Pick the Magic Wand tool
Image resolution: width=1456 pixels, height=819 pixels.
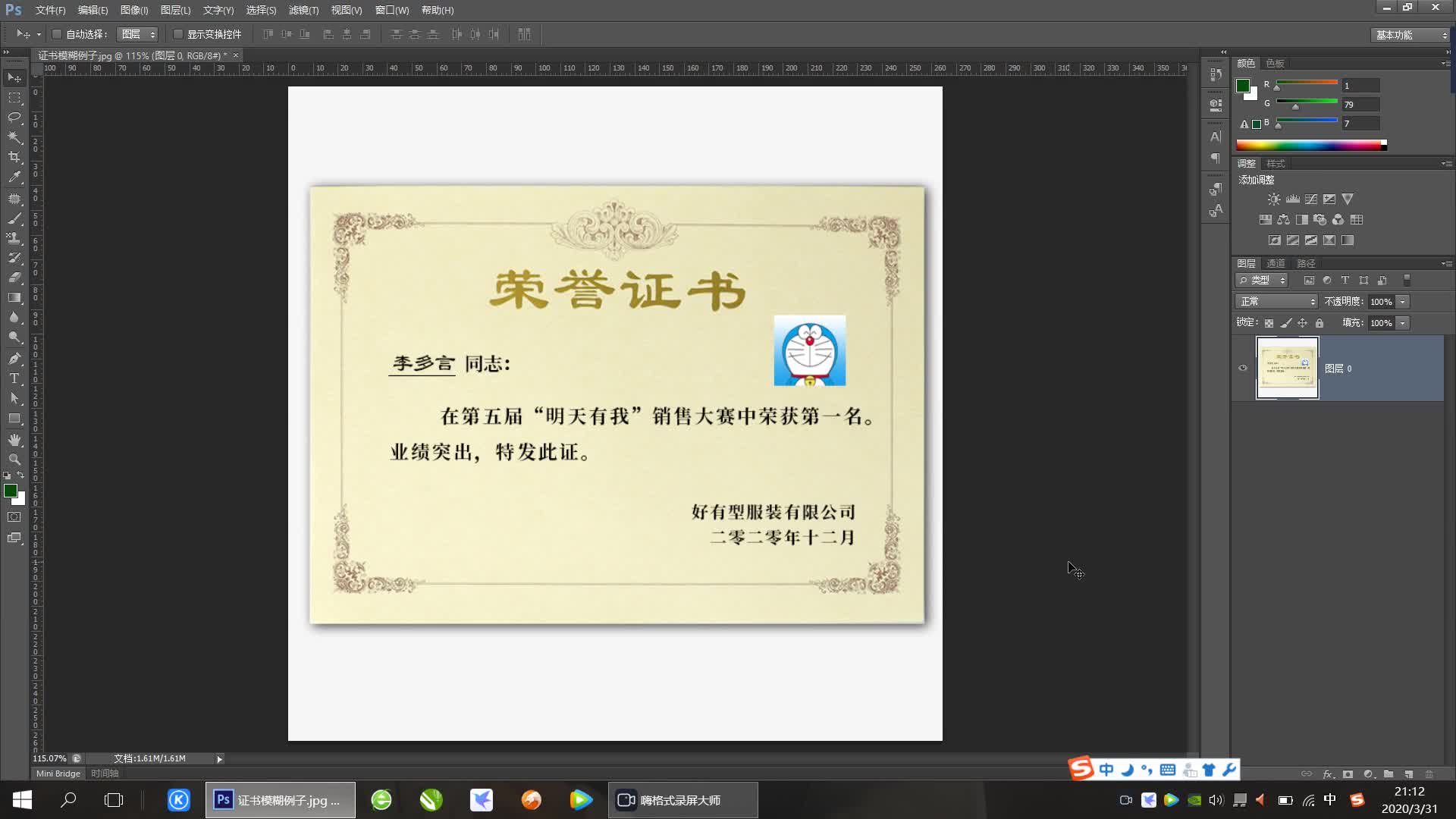point(14,137)
